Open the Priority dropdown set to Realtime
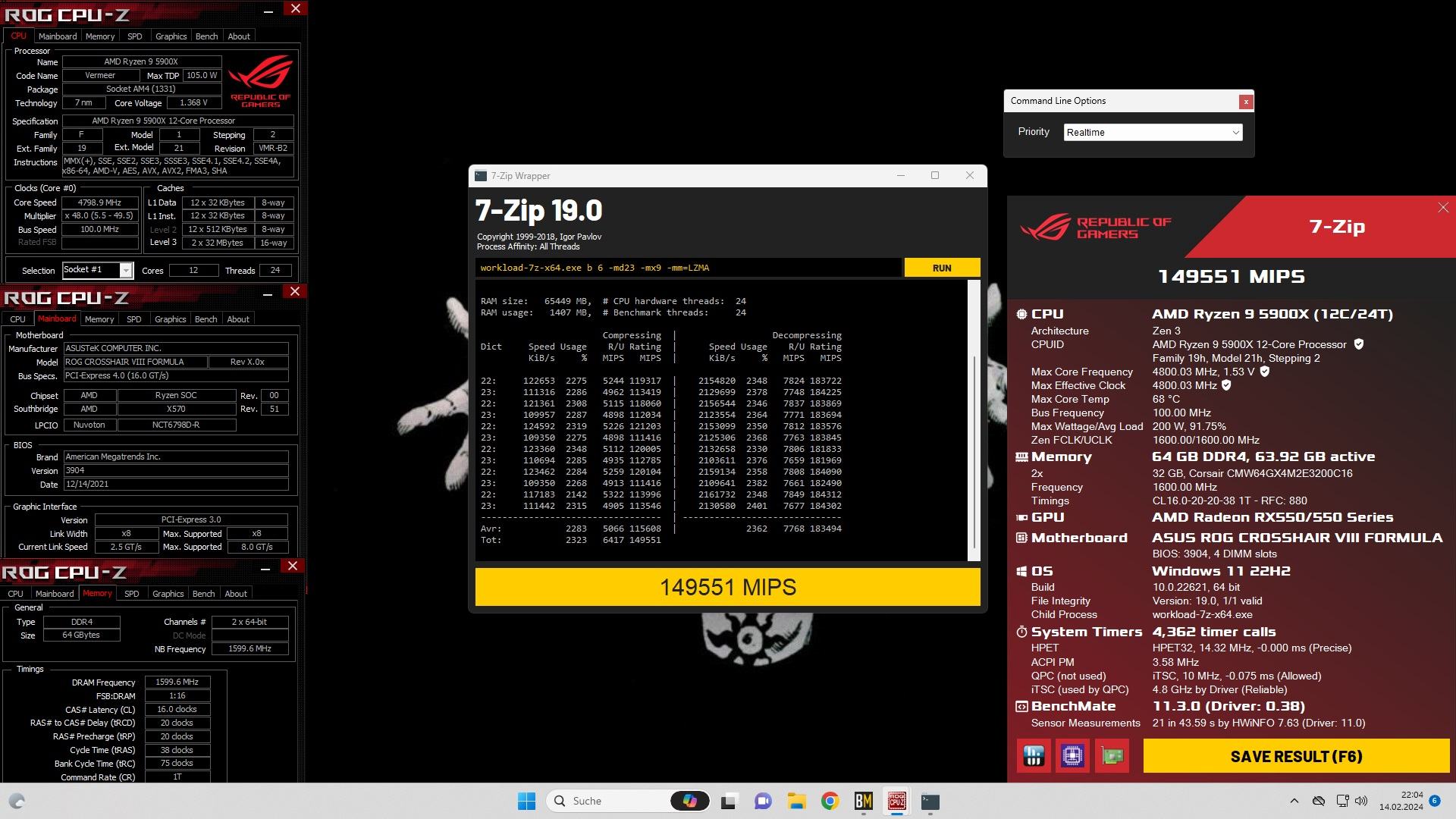Screen dimensions: 1456x819 pyautogui.click(x=1152, y=133)
